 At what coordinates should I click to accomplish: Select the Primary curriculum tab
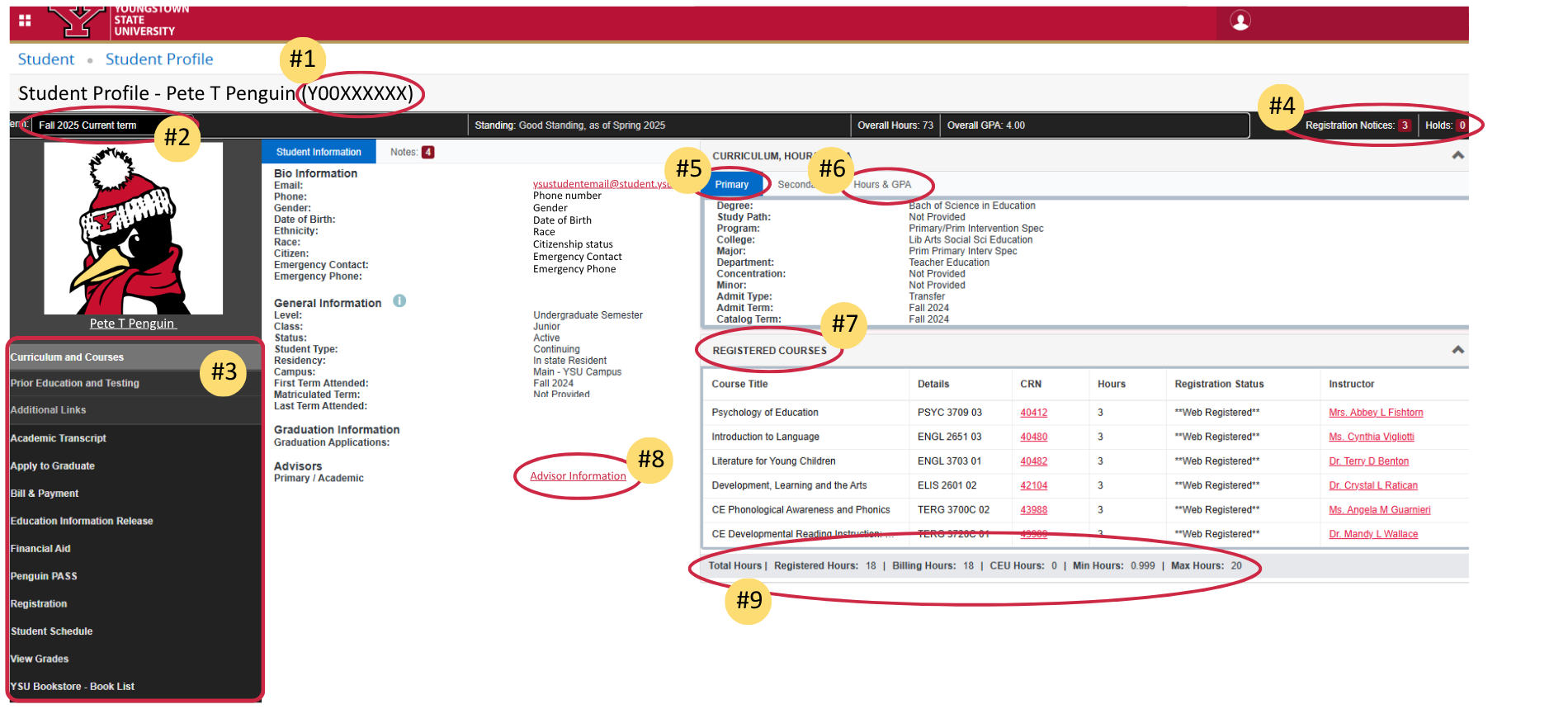[732, 185]
